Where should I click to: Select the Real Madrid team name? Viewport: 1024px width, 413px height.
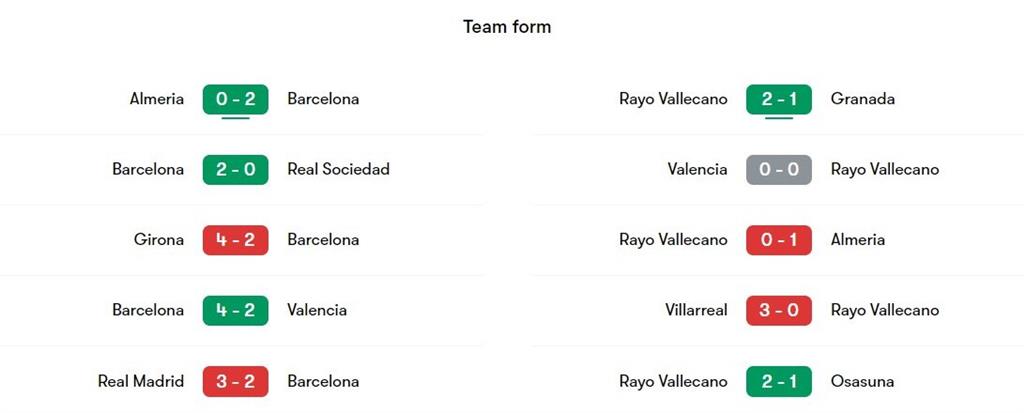[x=141, y=381]
